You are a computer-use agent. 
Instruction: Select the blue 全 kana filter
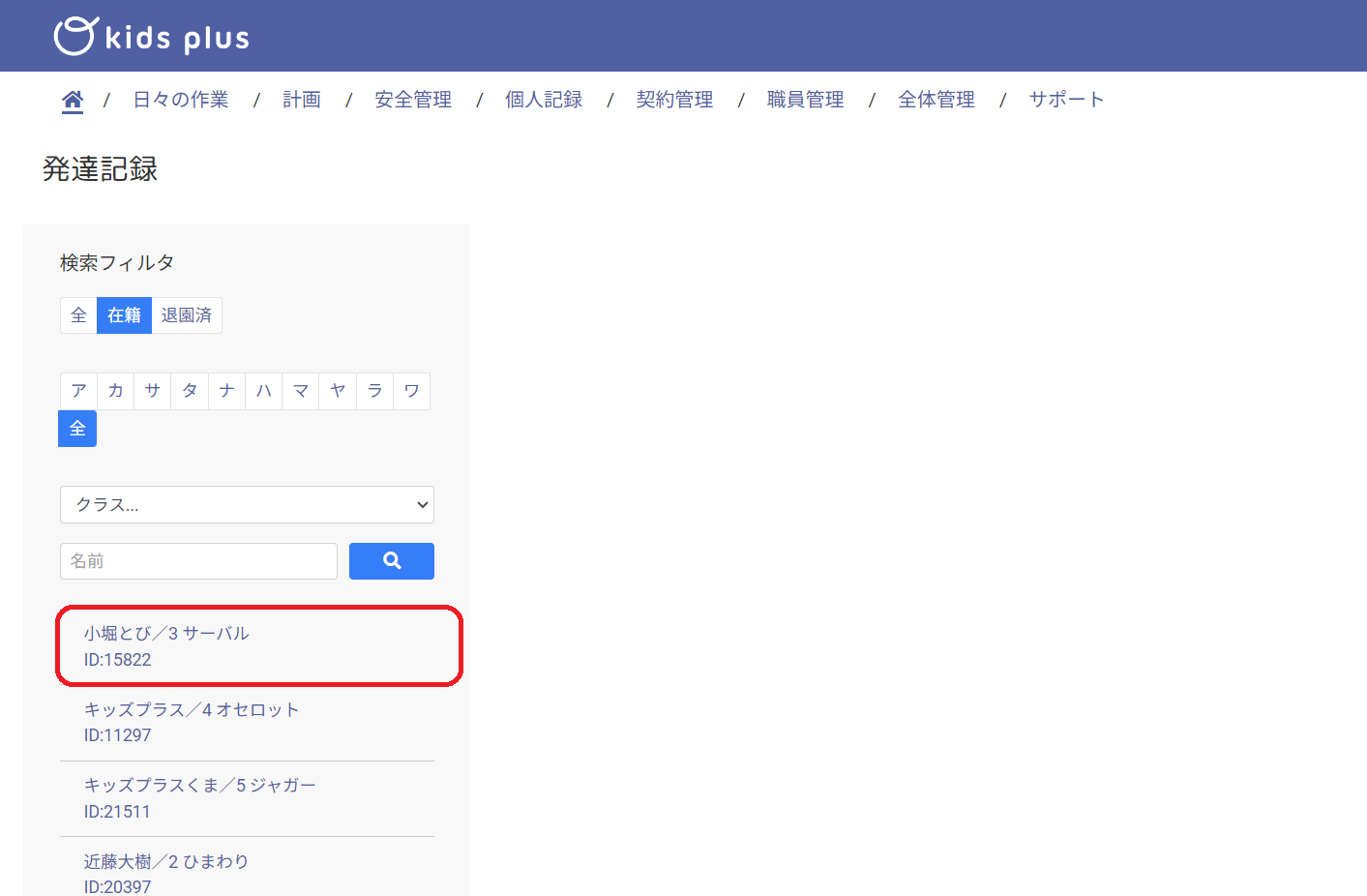click(x=77, y=429)
